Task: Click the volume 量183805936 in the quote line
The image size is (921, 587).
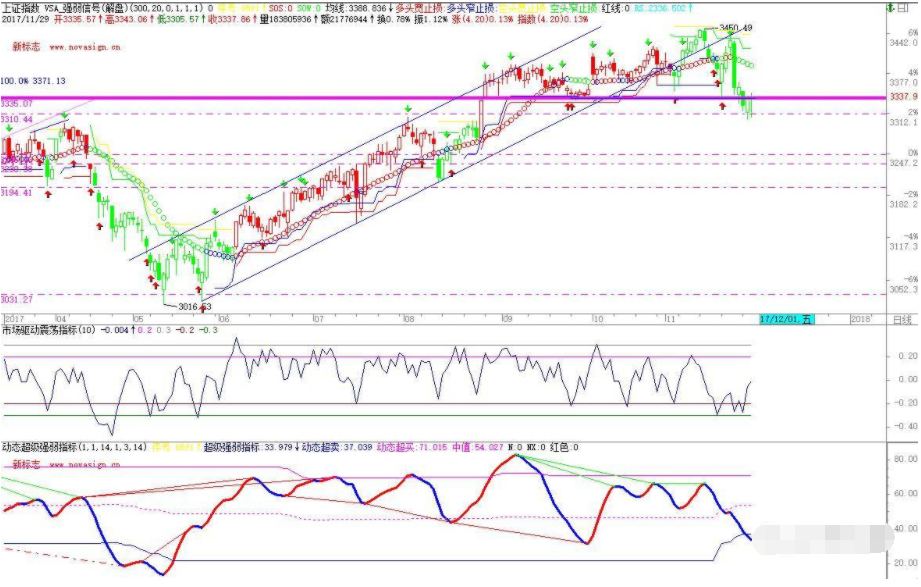Action: click(x=285, y=19)
